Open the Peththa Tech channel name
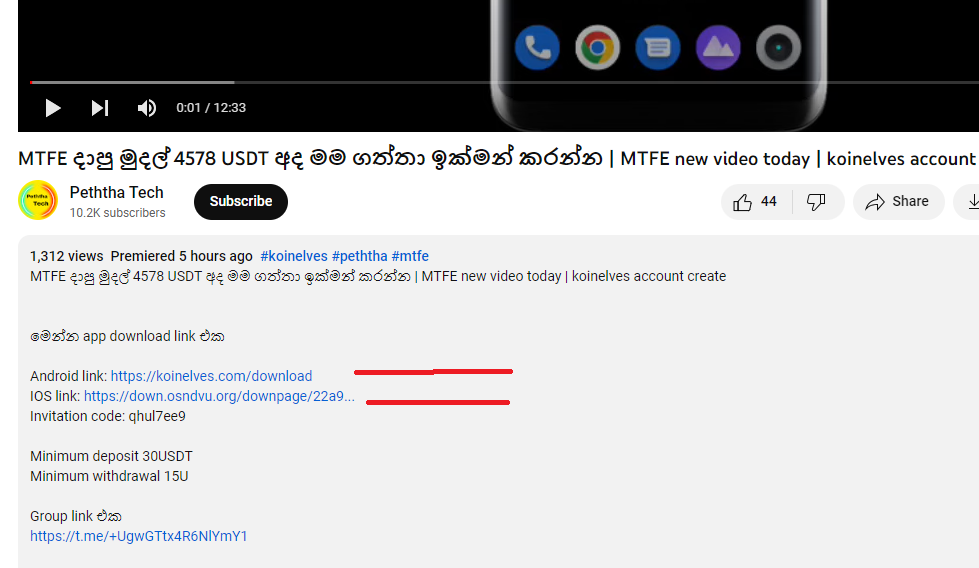Screen dimensions: 979x568 [117, 192]
